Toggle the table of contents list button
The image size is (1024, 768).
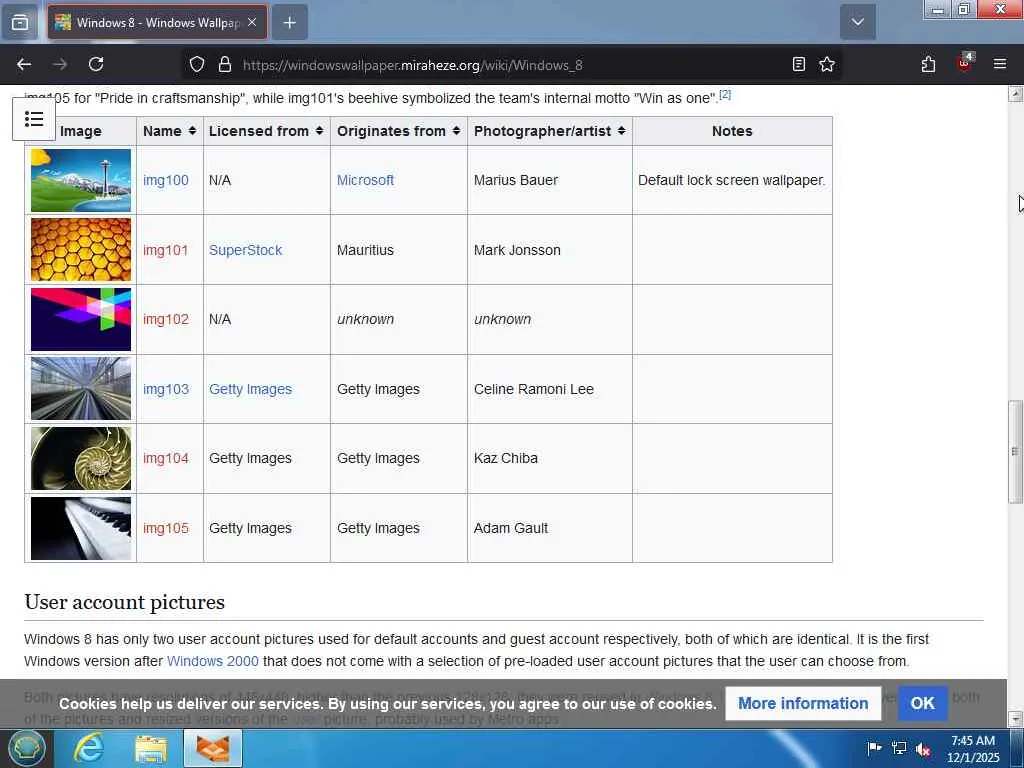coord(34,119)
